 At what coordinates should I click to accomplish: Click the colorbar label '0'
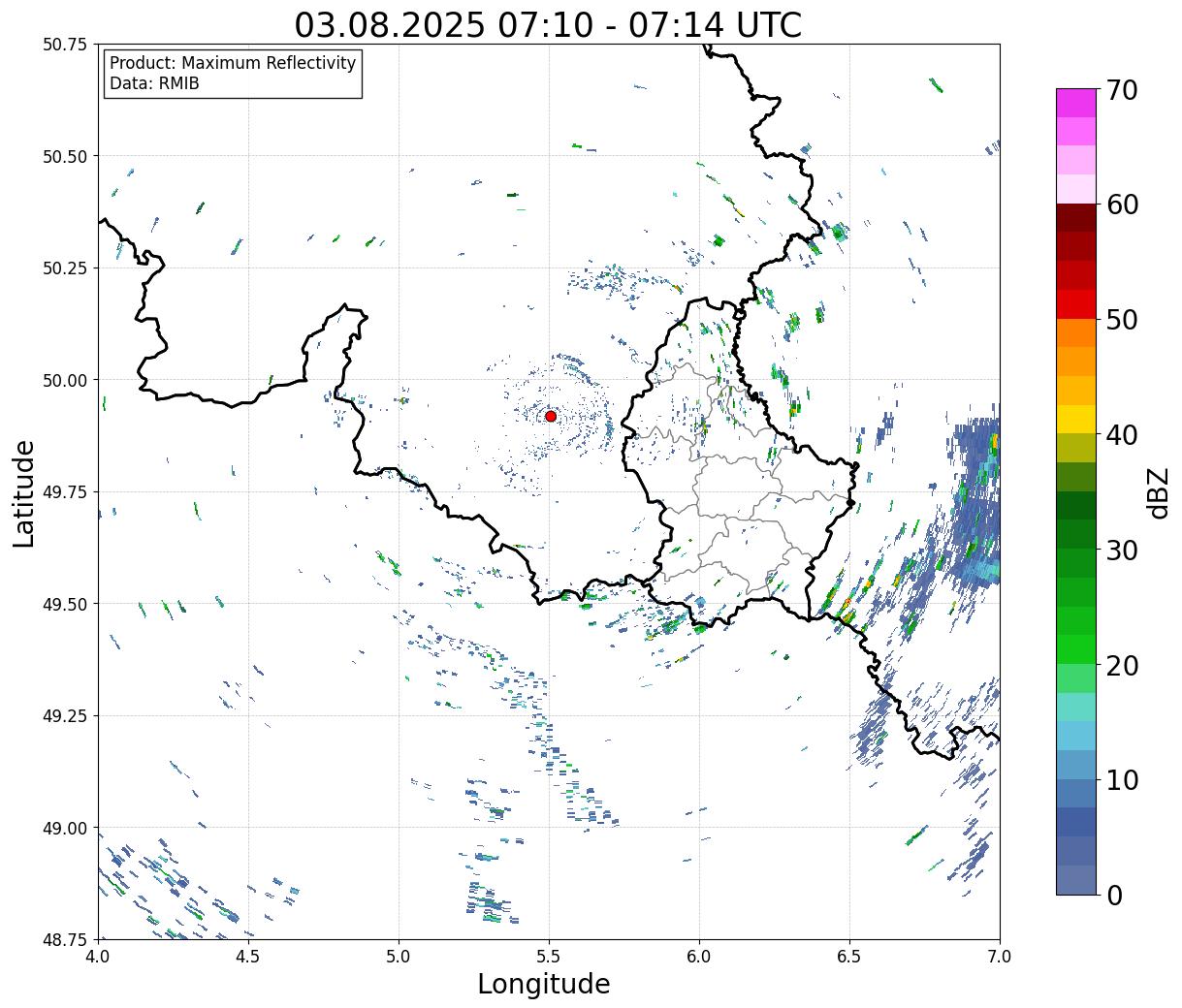pyautogui.click(x=1114, y=896)
